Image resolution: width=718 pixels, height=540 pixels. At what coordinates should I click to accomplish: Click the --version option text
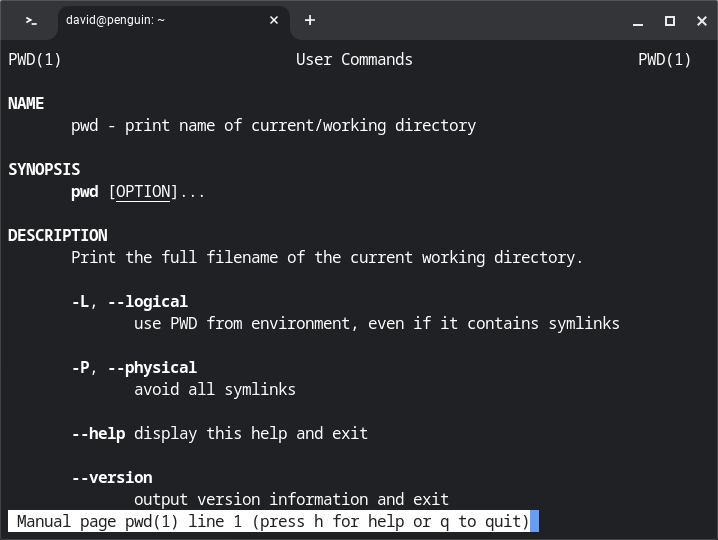pos(112,478)
